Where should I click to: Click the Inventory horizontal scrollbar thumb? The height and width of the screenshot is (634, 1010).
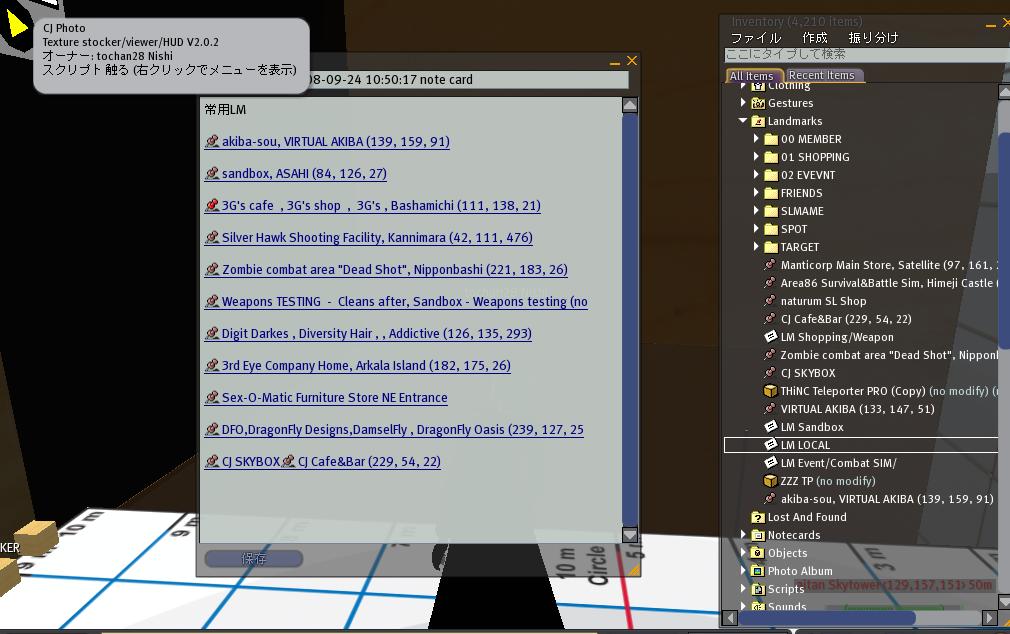827,618
